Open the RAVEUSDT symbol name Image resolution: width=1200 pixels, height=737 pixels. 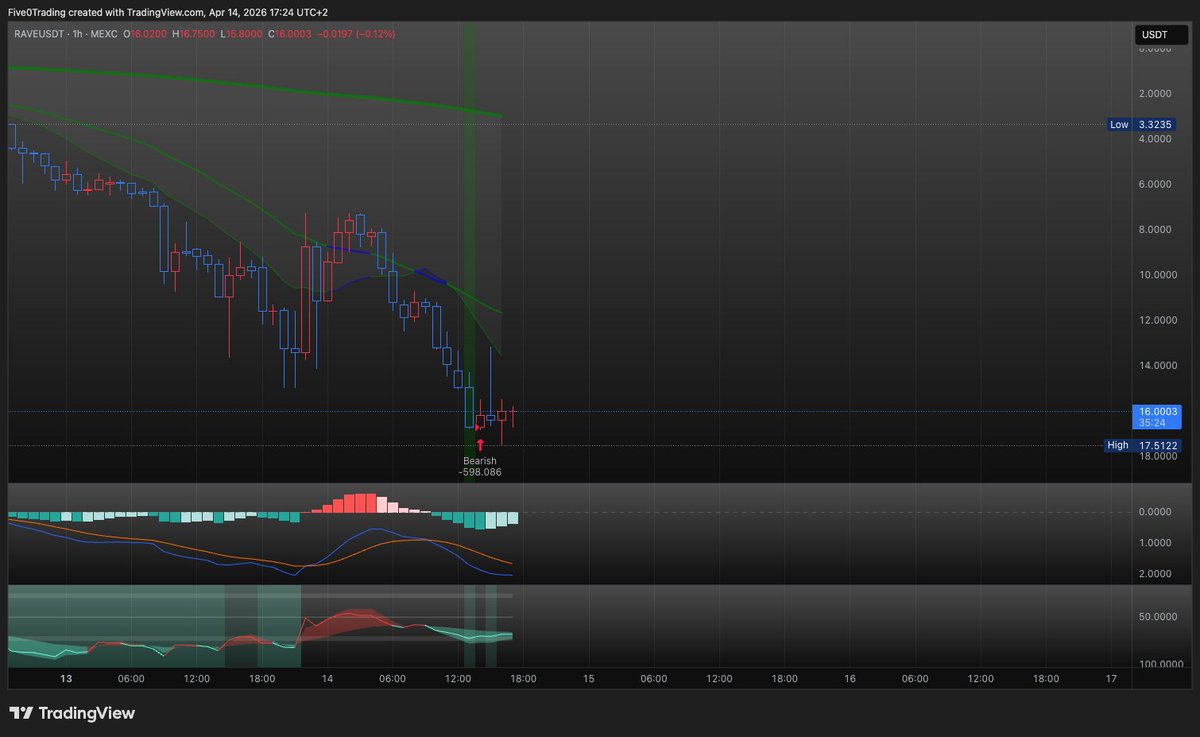click(x=41, y=33)
